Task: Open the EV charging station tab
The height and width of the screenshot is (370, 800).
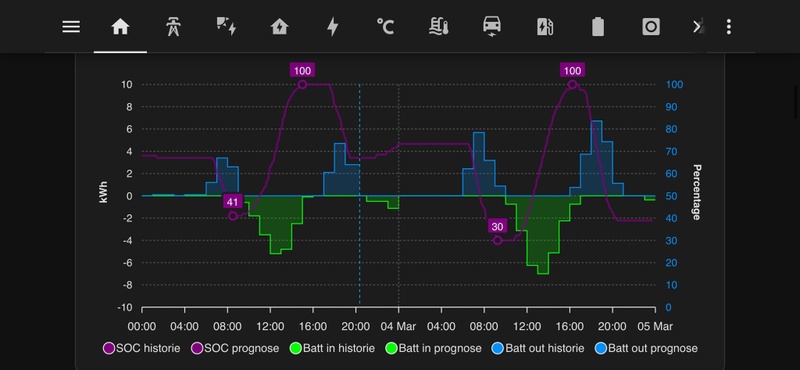Action: (x=545, y=27)
